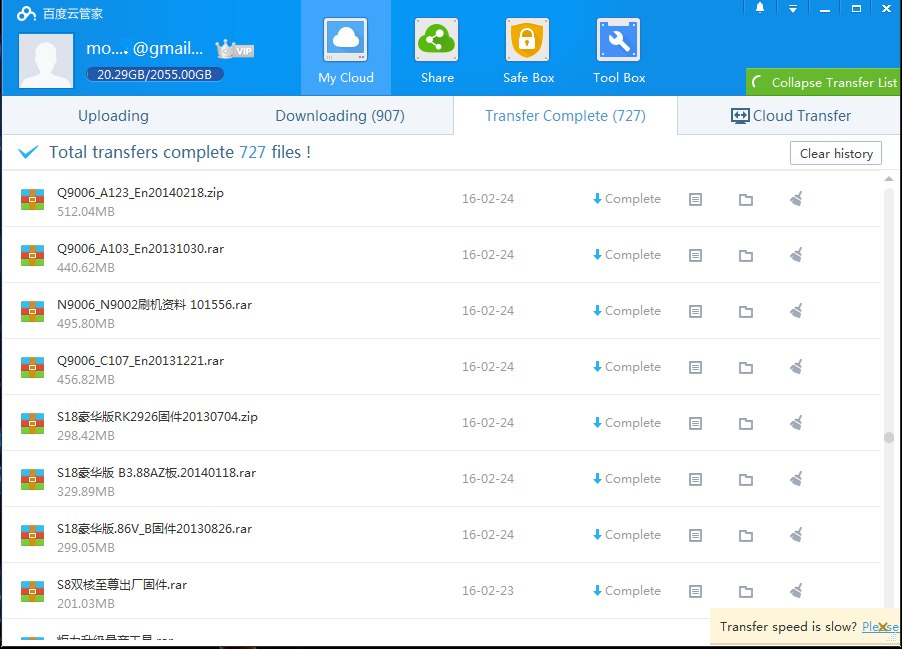Image resolution: width=902 pixels, height=649 pixels.
Task: Open file details for S18 B3.88AZ 20140118.rar
Action: [695, 479]
